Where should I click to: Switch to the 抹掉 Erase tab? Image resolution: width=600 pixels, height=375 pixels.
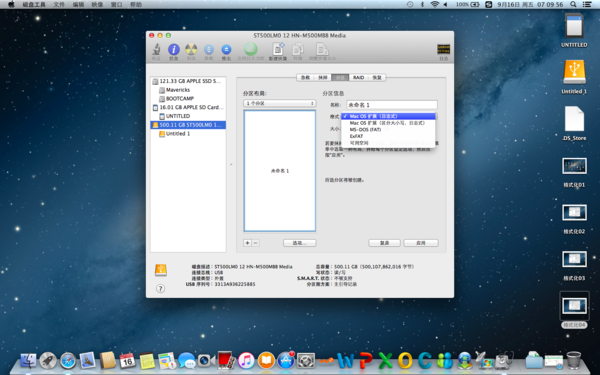pos(323,78)
